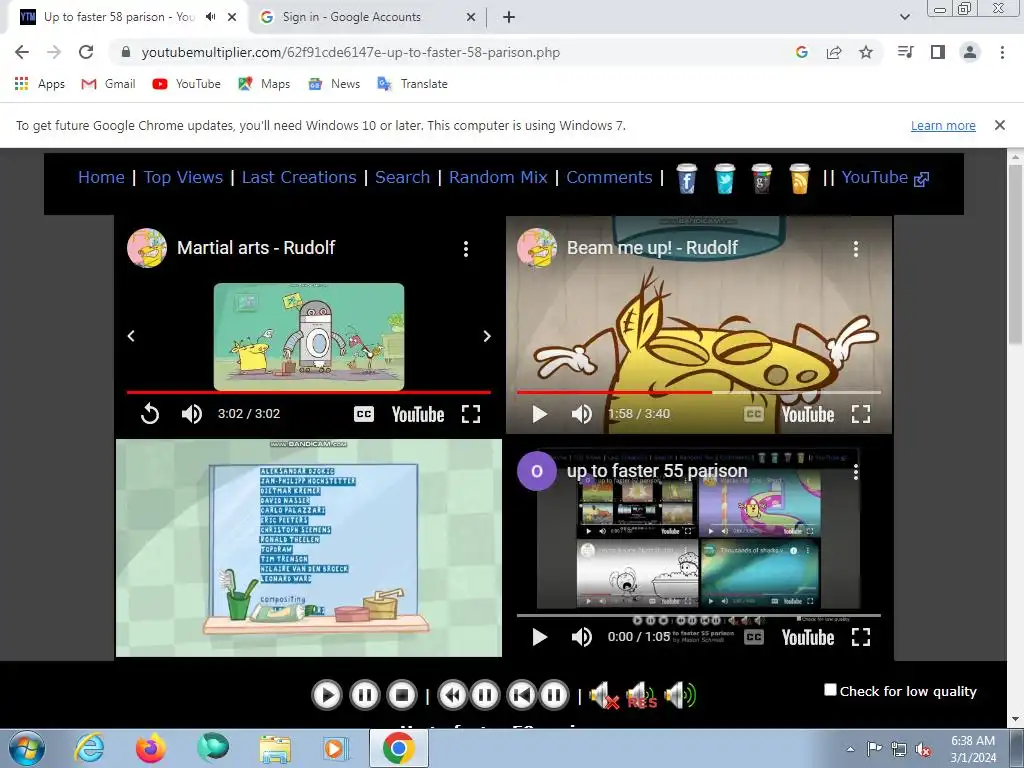Play all videos with the global play button

click(x=327, y=695)
